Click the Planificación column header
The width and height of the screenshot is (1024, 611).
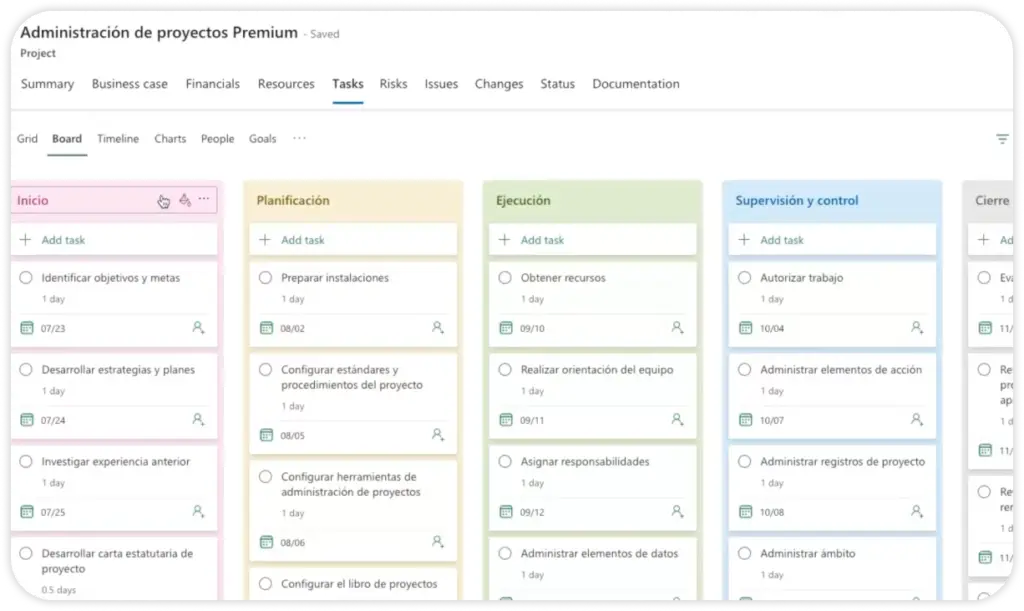(293, 200)
